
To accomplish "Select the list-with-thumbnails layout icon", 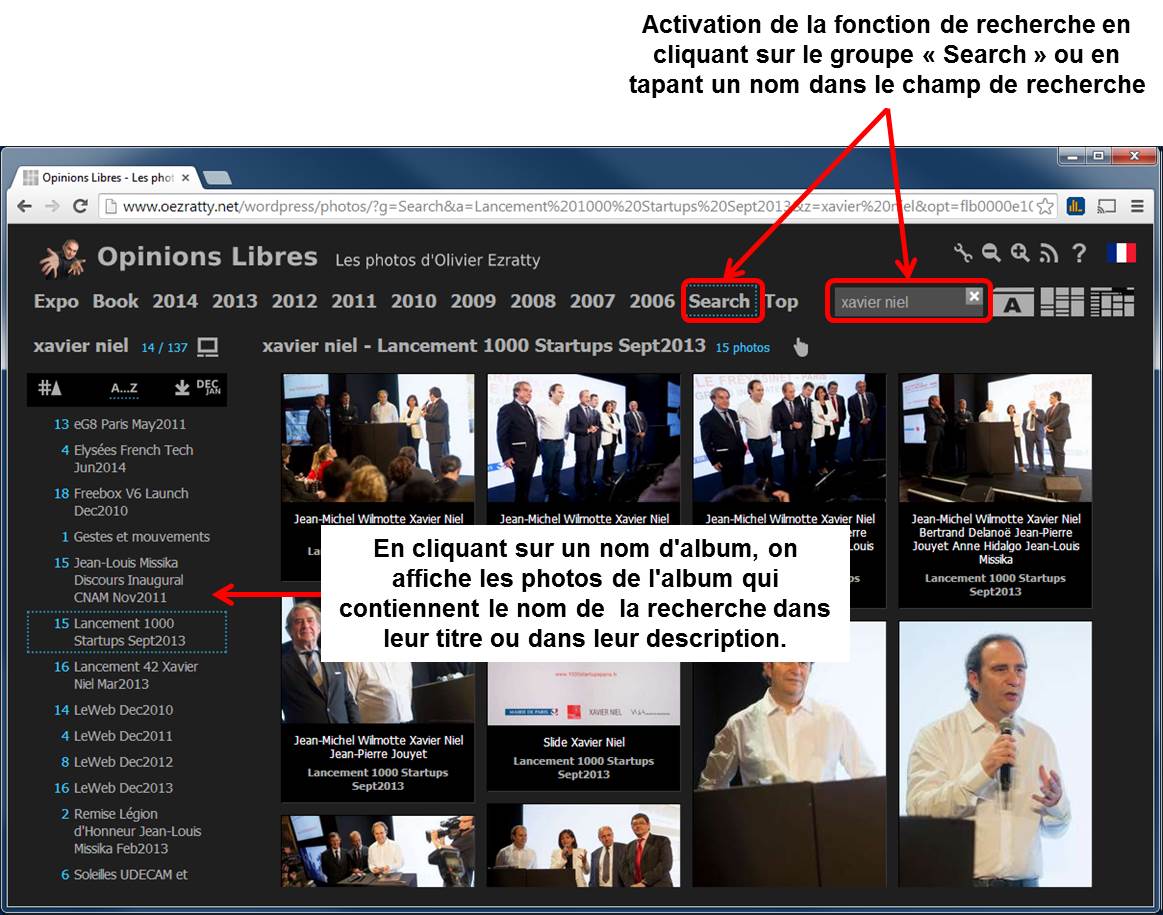I will click(1112, 302).
